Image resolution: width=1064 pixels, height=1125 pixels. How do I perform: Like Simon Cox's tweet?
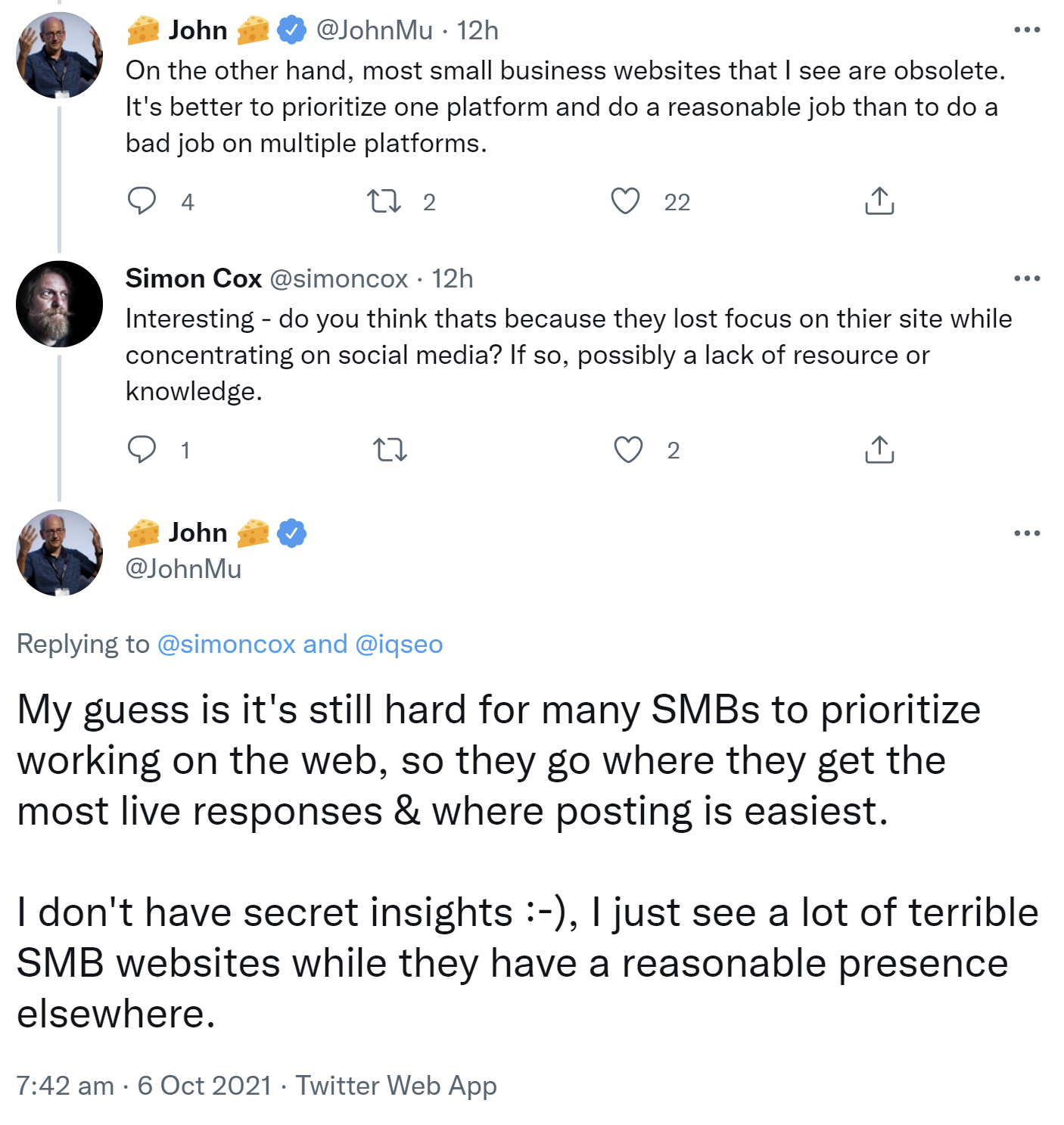click(627, 449)
